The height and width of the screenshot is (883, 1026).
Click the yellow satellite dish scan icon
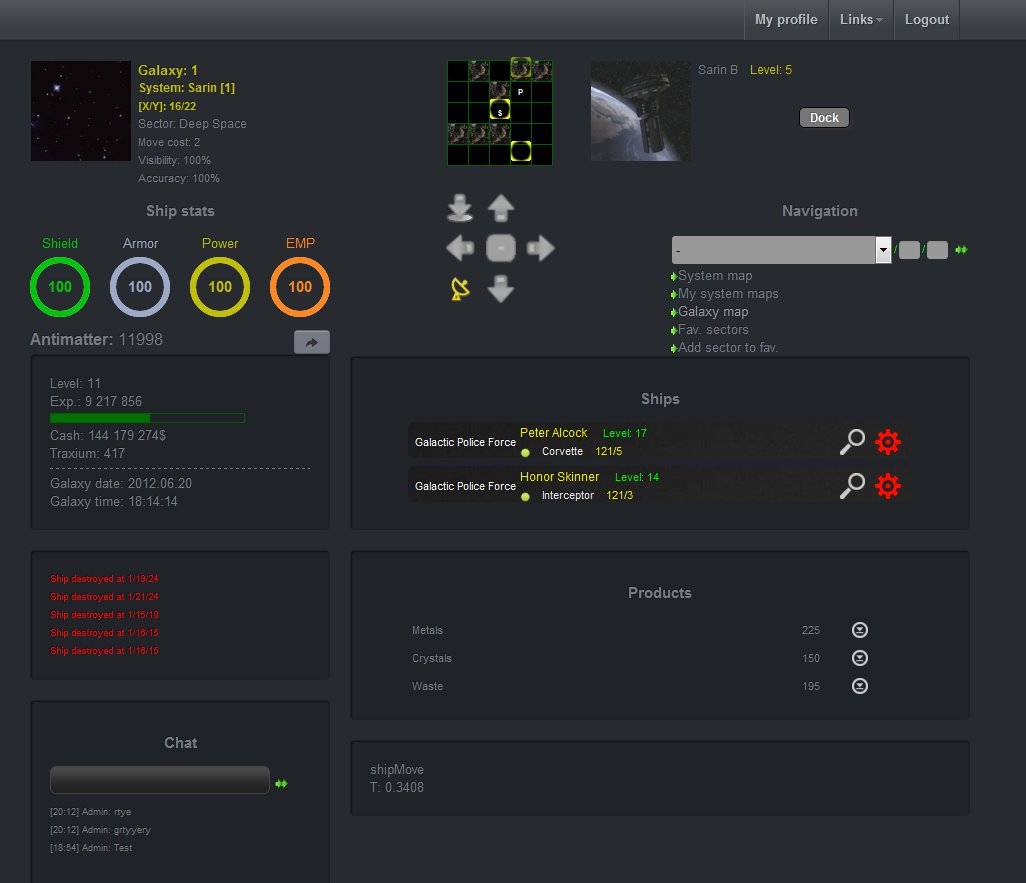(460, 289)
